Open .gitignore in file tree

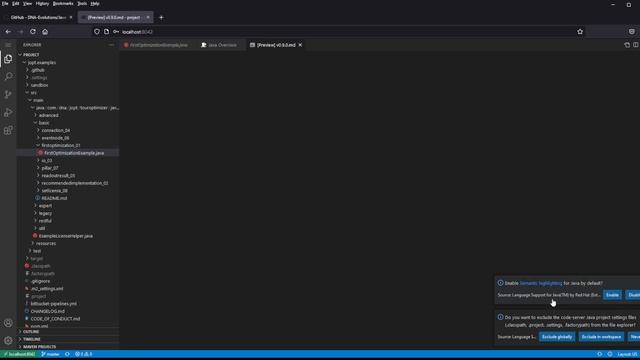tap(68, 281)
